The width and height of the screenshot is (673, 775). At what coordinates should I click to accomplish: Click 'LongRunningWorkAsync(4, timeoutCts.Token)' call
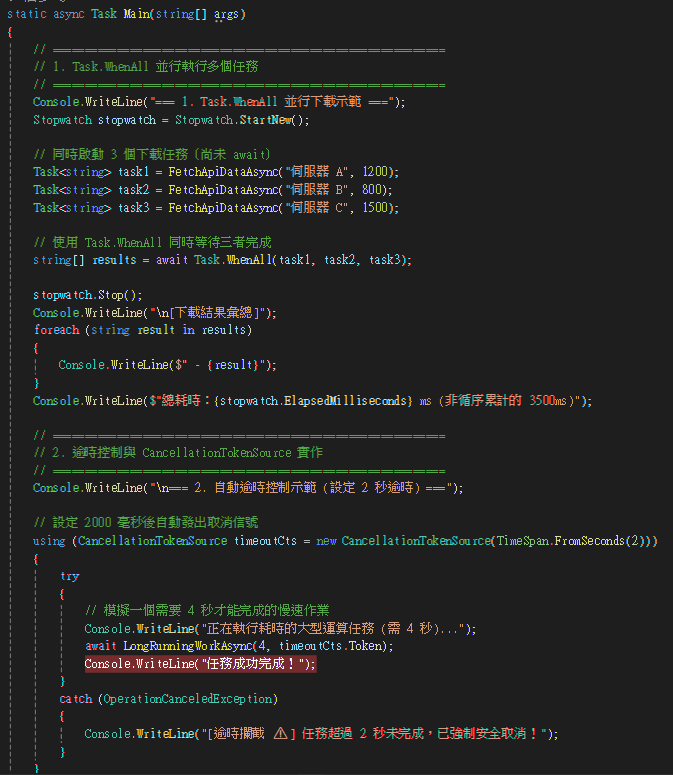[254, 646]
